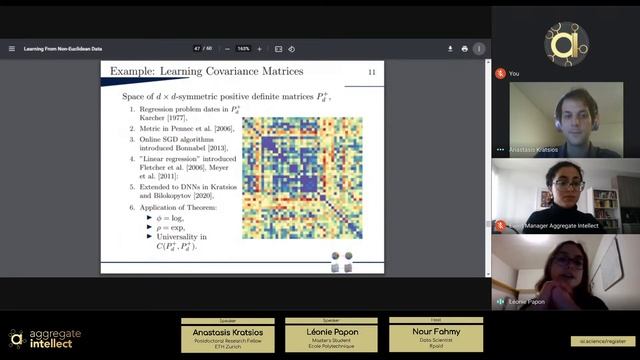Viewport: 640px width, 360px height.
Task: Zoom out the PDF with minus button
Action: 227,49
